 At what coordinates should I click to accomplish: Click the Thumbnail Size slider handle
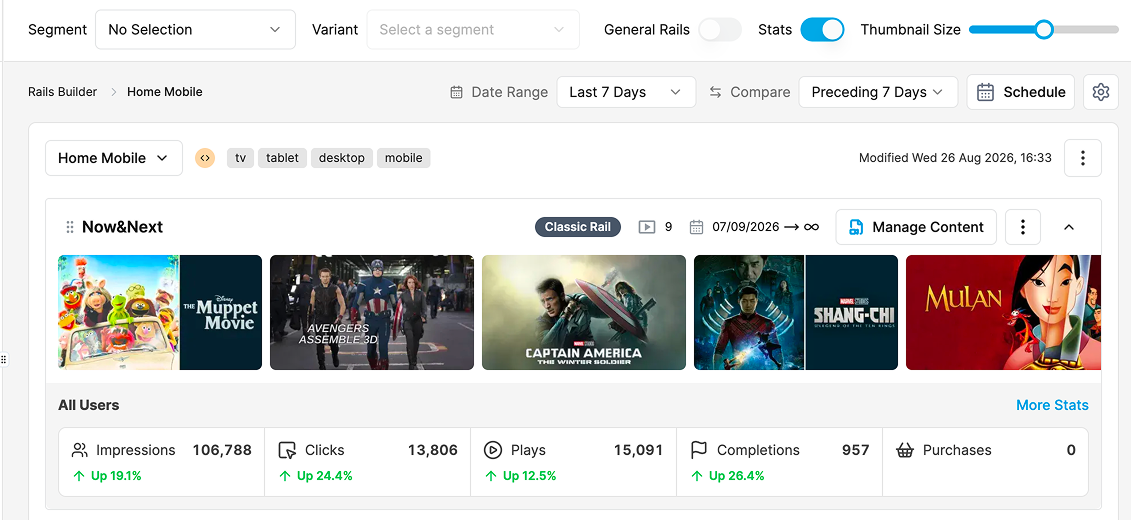pos(1044,30)
